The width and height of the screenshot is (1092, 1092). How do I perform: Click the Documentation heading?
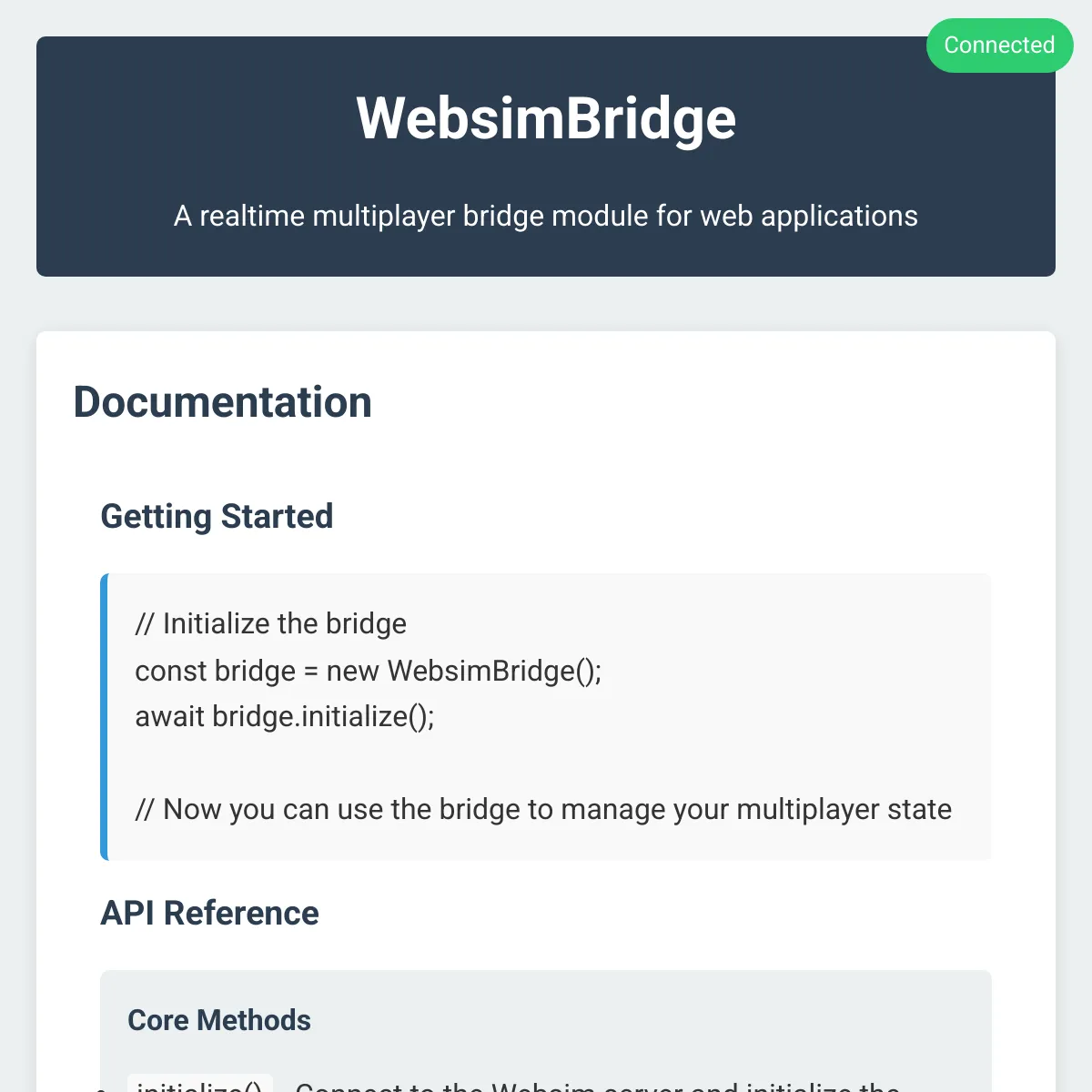coord(223,402)
